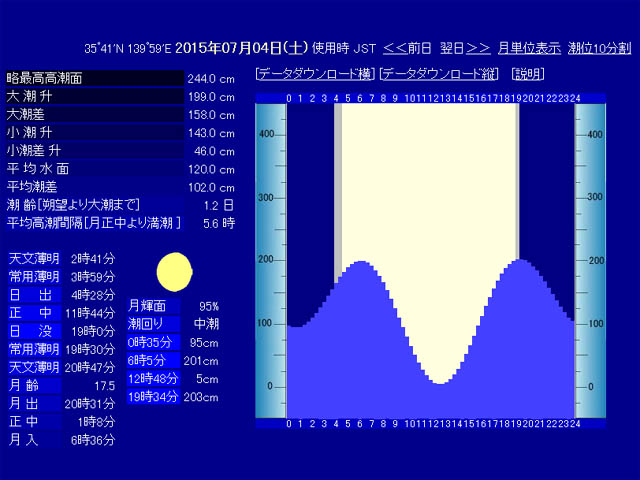This screenshot has height=480, width=640.
Task: Select the 月齢 moon age label
Action: point(34,385)
